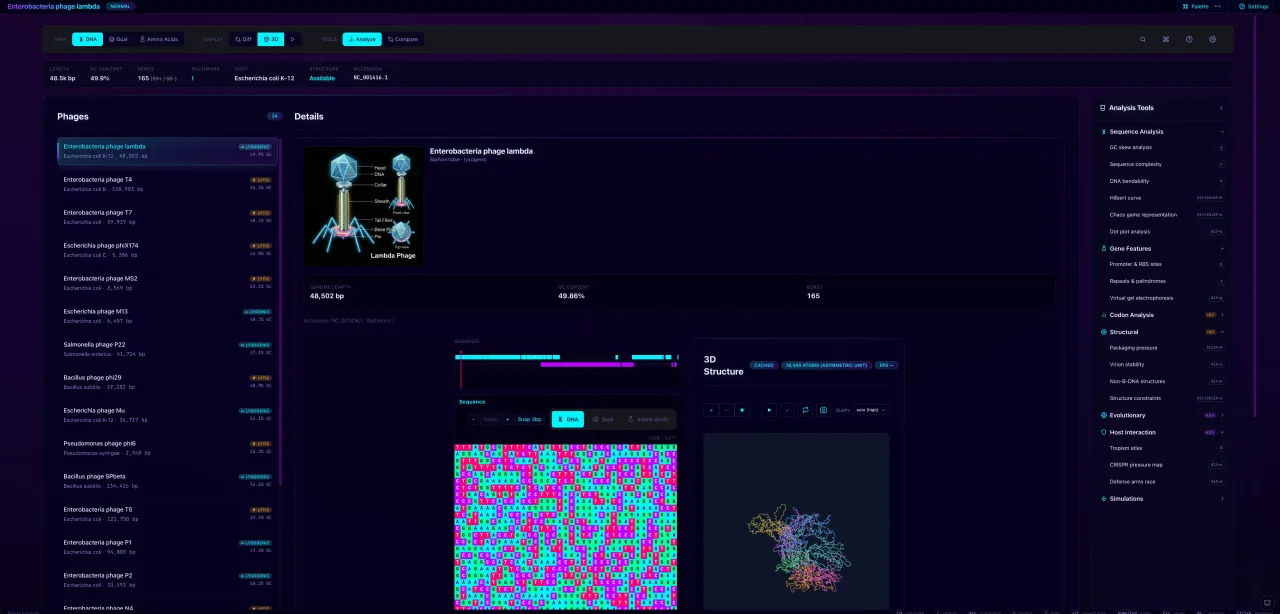1280x614 pixels.
Task: Expand the Evolutionary section
Action: 1162,415
